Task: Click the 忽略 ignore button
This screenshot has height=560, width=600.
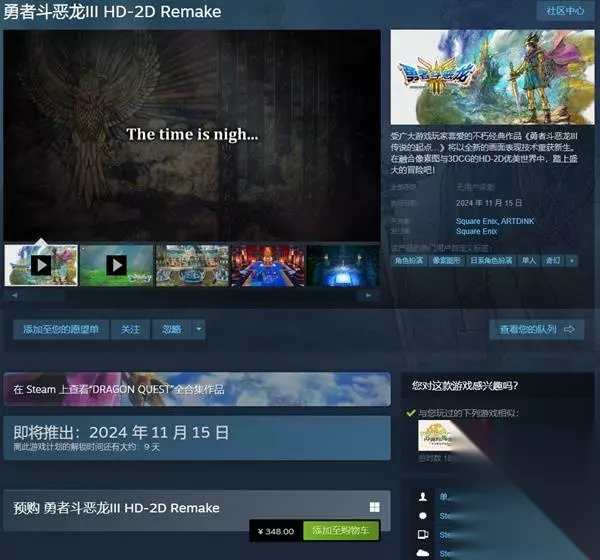Action: tap(171, 329)
